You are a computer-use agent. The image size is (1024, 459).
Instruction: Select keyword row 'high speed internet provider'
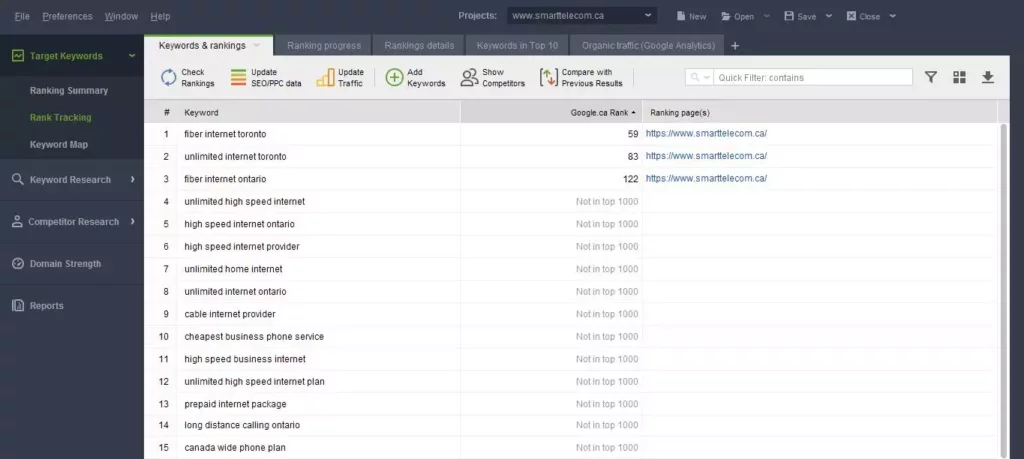click(x=571, y=246)
